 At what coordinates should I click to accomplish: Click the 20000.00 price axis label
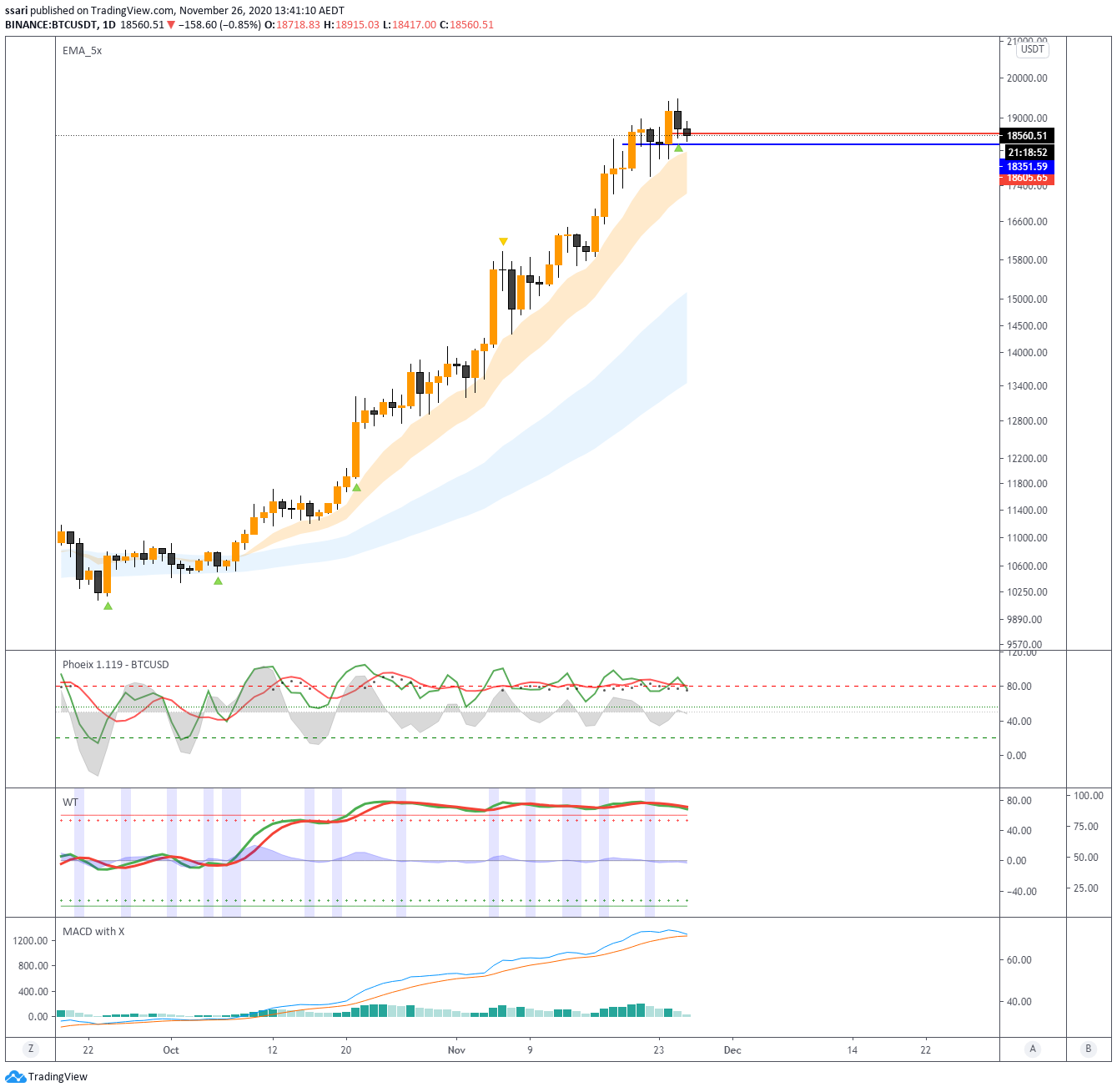[x=1027, y=78]
